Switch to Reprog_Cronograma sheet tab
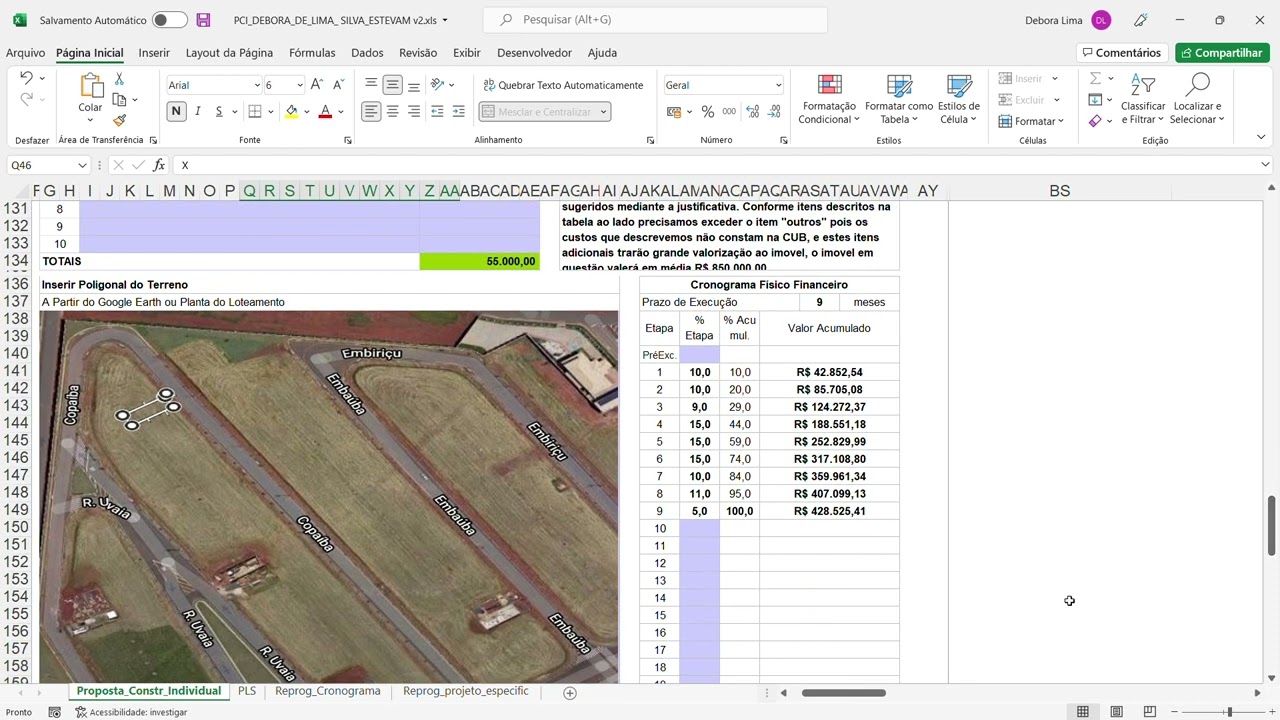Viewport: 1280px width, 720px height. [x=327, y=691]
